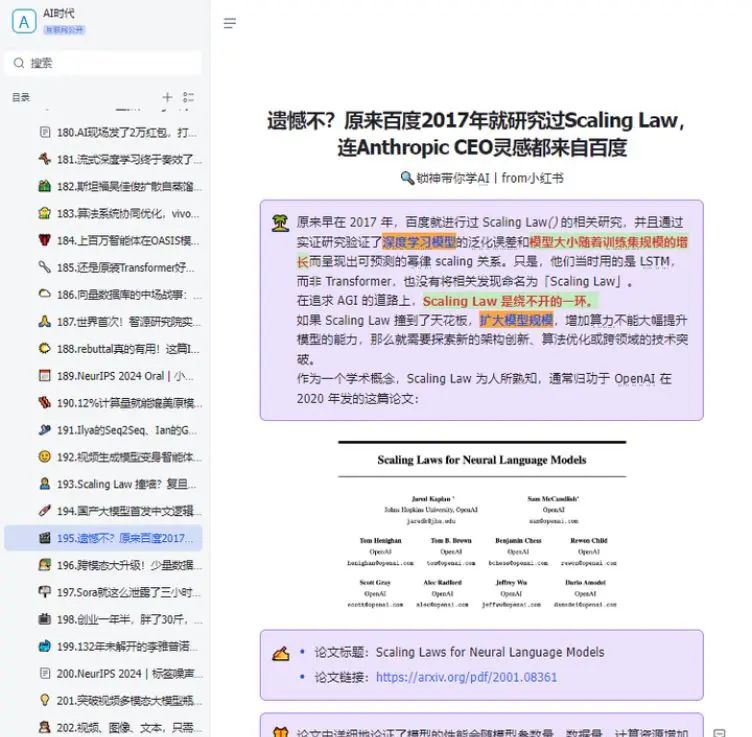
Task: Open document 187.世界首次 智源研究院
Action: [x=103, y=321]
